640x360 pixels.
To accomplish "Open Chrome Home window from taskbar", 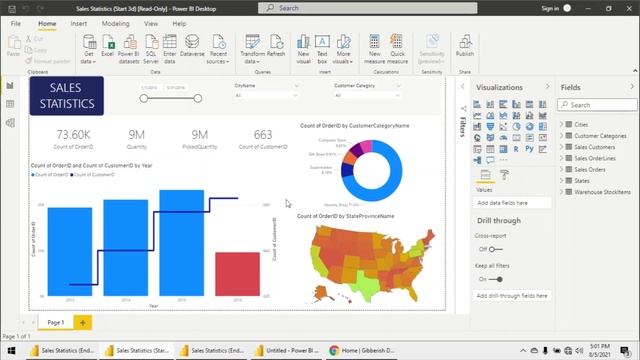I will click(x=362, y=351).
